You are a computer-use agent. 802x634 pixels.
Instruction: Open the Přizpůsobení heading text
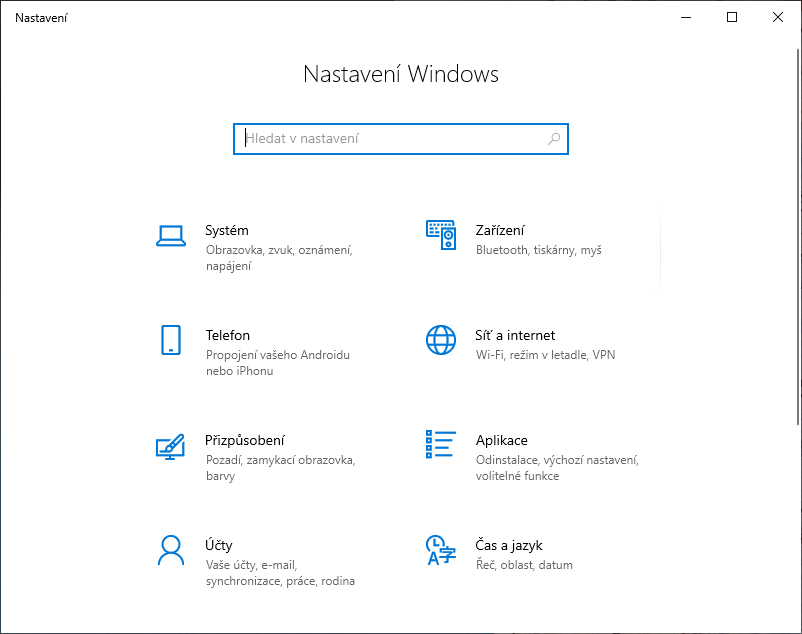245,440
